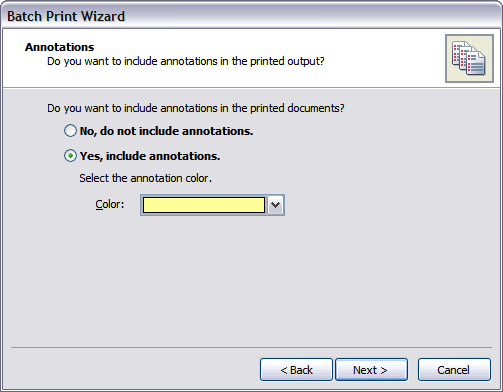This screenshot has width=503, height=392.
Task: Click the horizontal separator line above buttons
Action: (x=251, y=347)
